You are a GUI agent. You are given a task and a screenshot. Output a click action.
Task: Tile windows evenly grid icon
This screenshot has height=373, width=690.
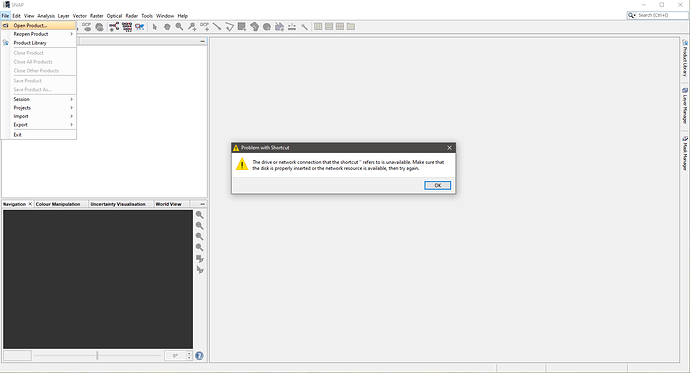pos(340,27)
